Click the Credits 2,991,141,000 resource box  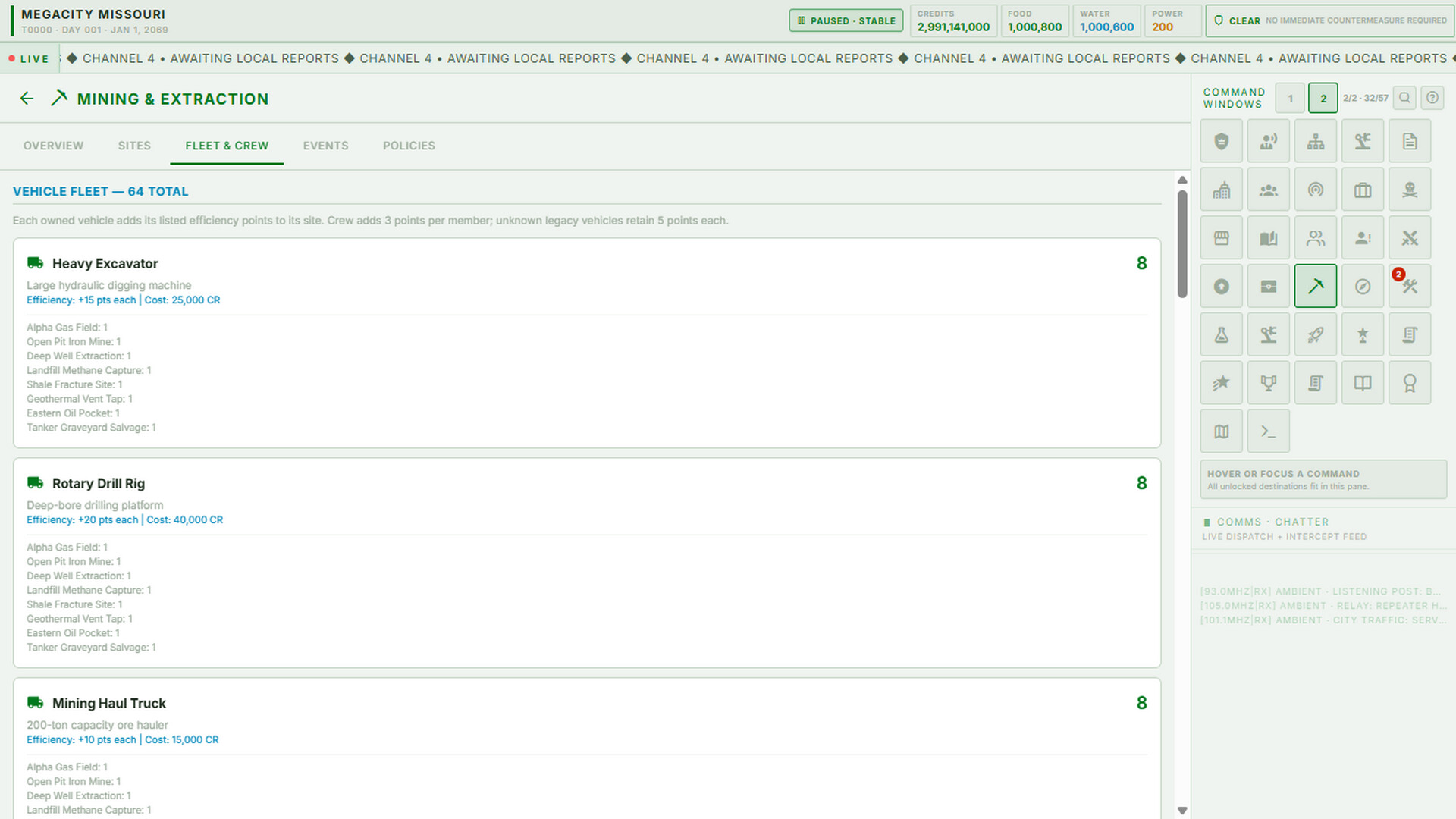point(953,20)
